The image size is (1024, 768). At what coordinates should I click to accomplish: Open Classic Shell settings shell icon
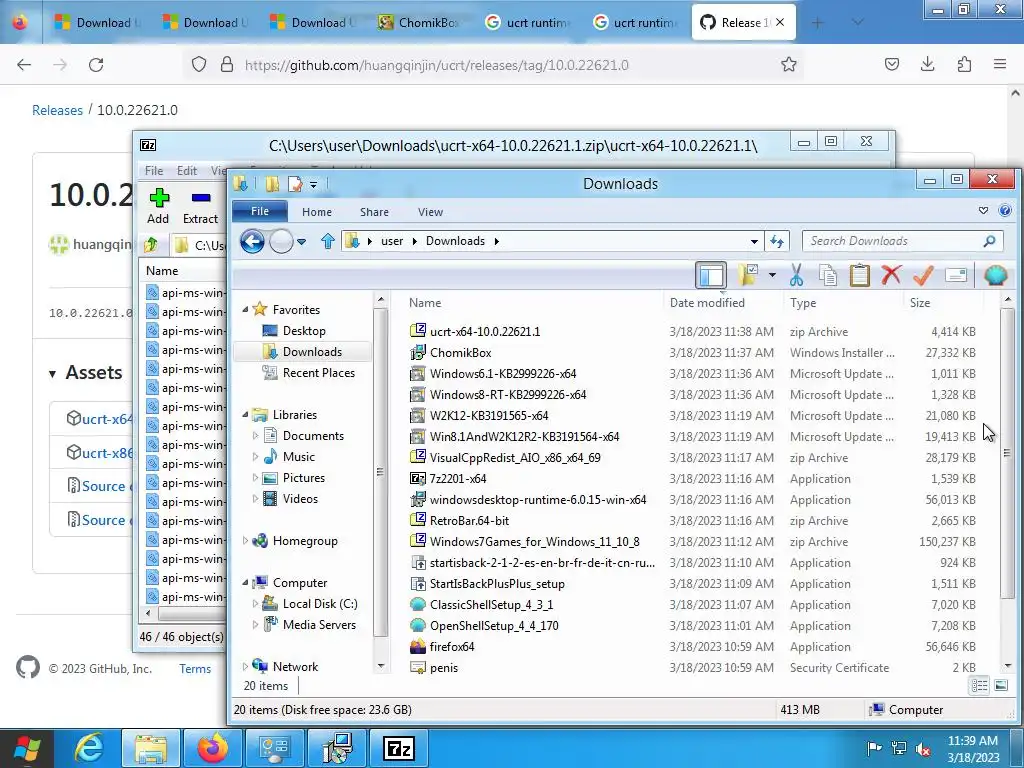pos(995,275)
